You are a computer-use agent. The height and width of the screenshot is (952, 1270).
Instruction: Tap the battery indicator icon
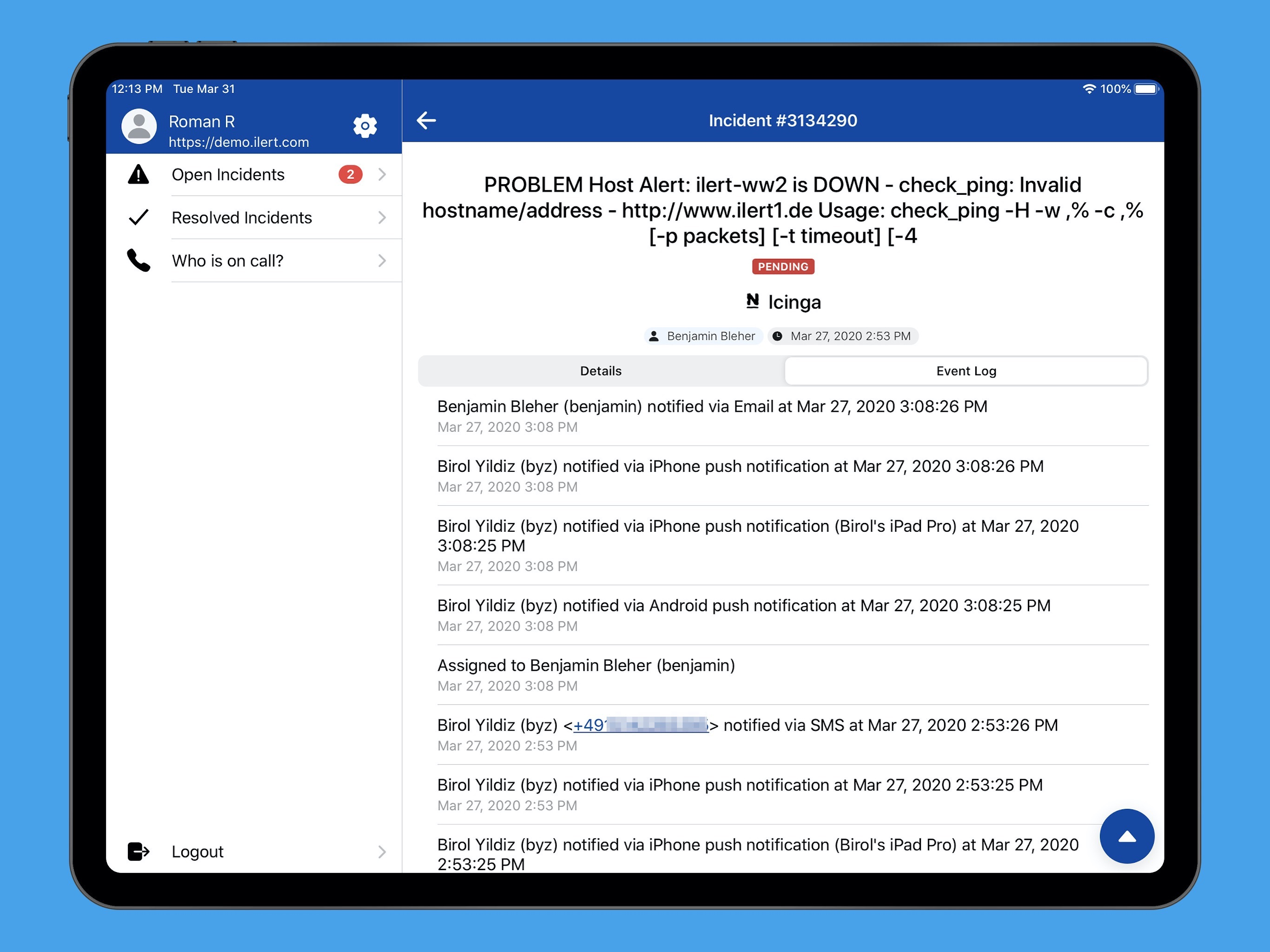pos(1146,89)
